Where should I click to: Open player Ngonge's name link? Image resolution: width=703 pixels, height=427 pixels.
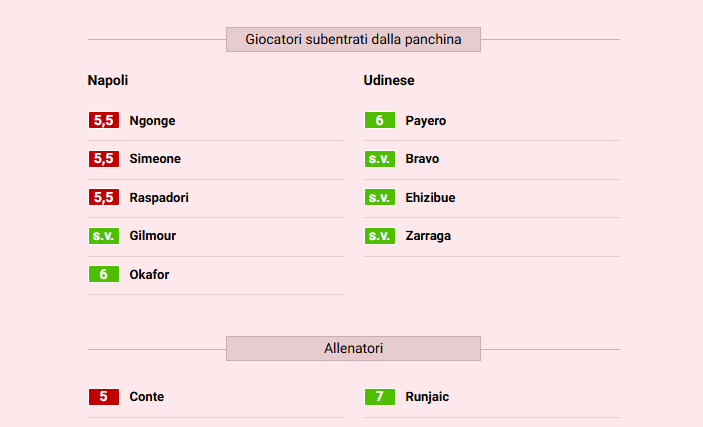point(152,121)
